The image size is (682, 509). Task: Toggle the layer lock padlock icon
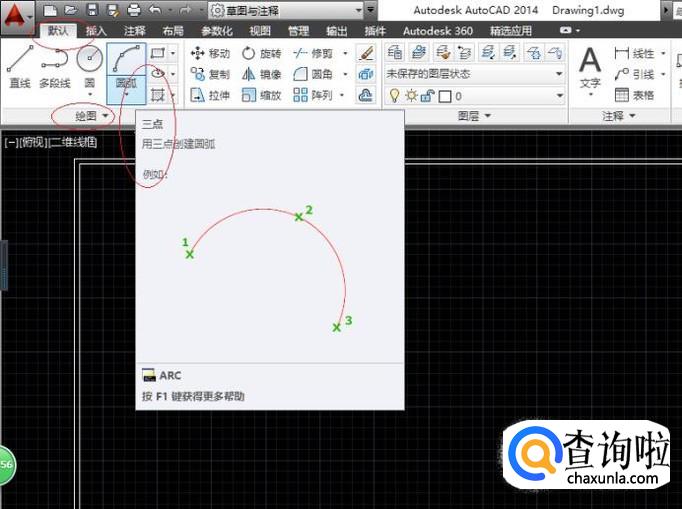pos(427,96)
